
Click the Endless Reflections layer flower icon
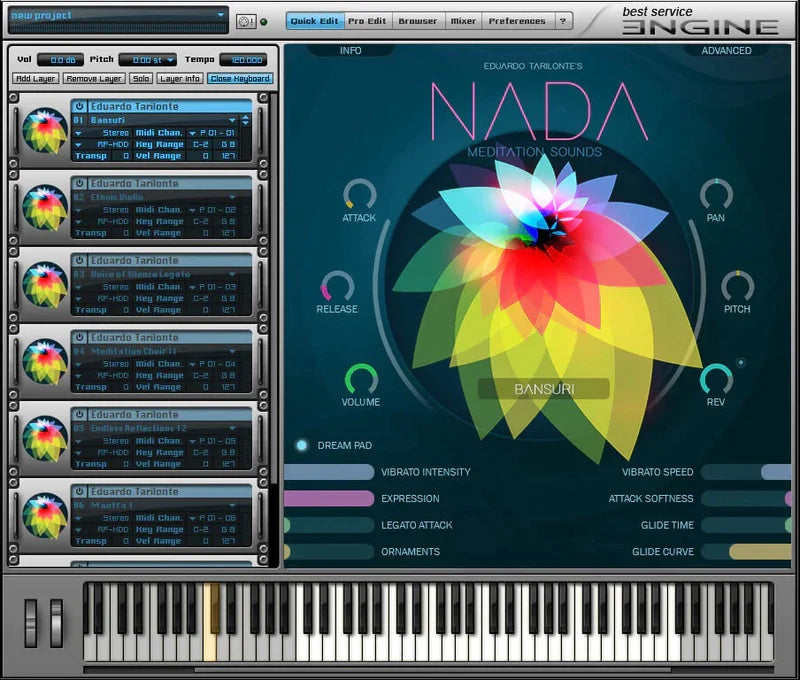pos(45,439)
